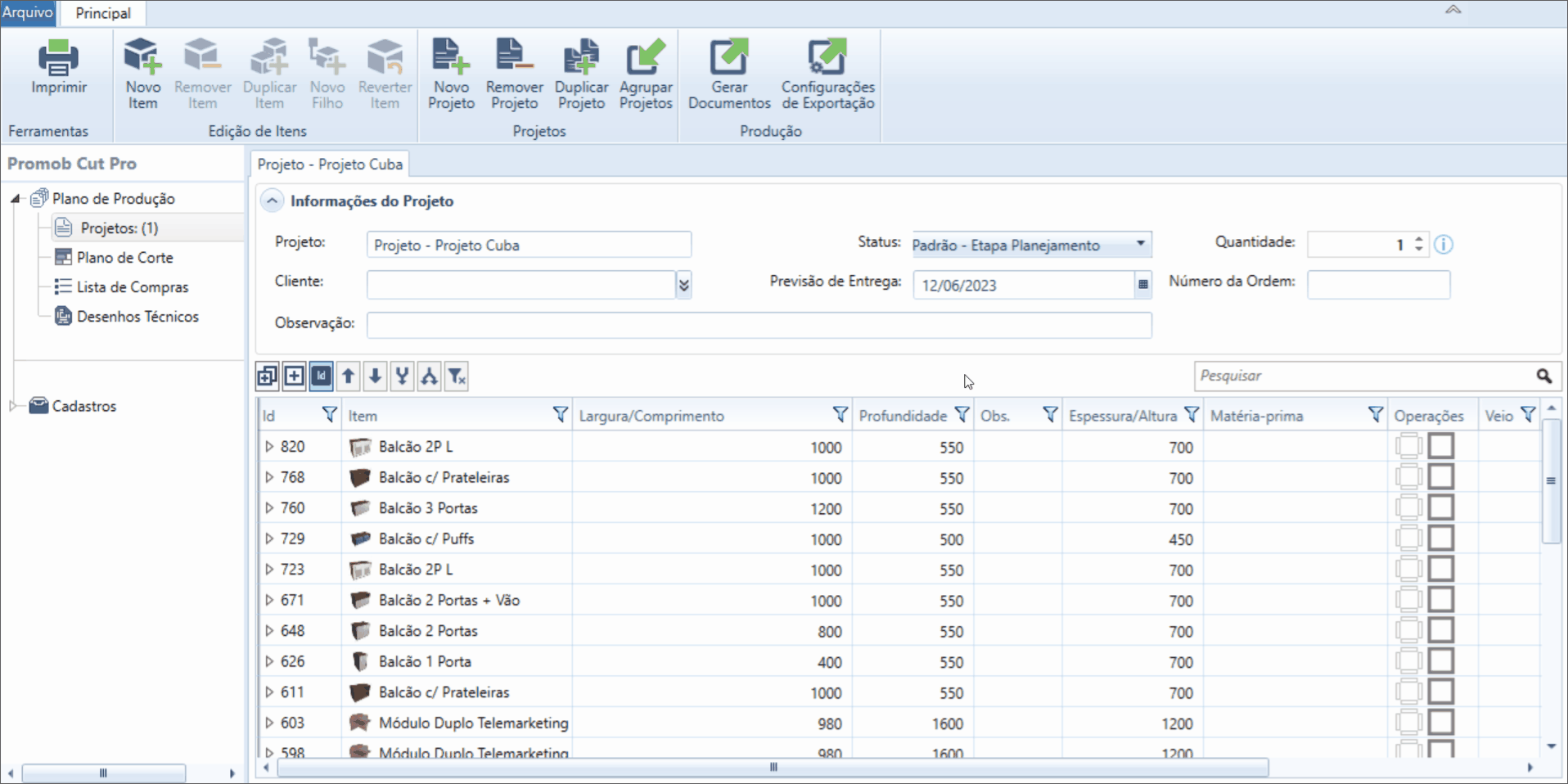Image resolution: width=1568 pixels, height=784 pixels.
Task: Toggle large operations checkbox for item 768
Action: click(1441, 477)
